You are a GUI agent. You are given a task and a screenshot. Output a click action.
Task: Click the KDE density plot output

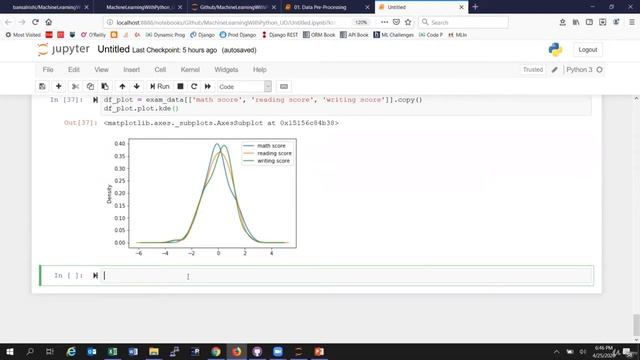(x=201, y=197)
